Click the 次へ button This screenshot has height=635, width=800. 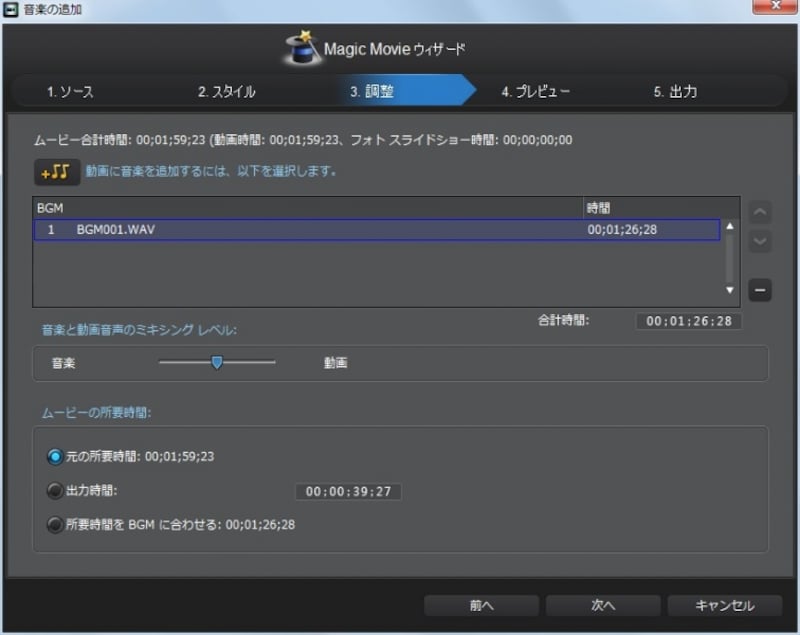click(x=603, y=605)
